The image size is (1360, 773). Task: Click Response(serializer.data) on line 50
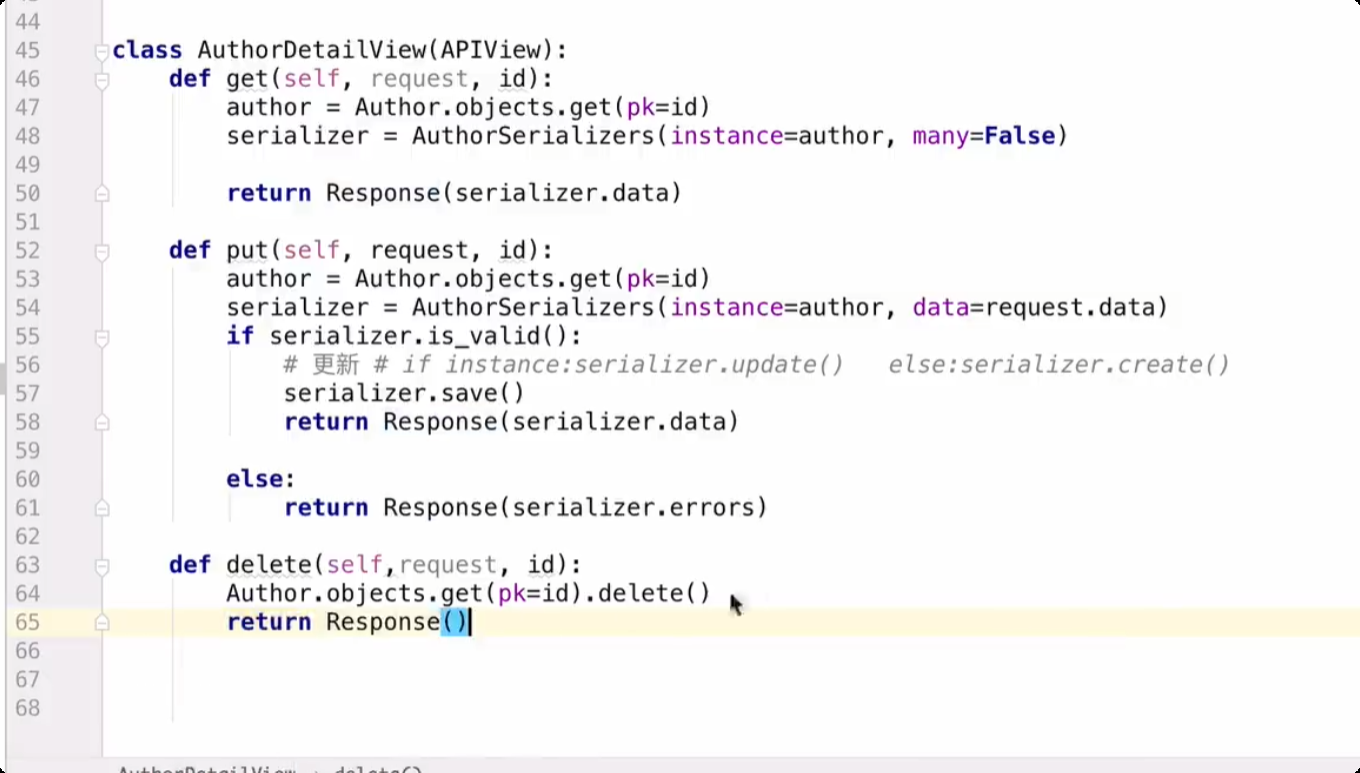pyautogui.click(x=504, y=193)
